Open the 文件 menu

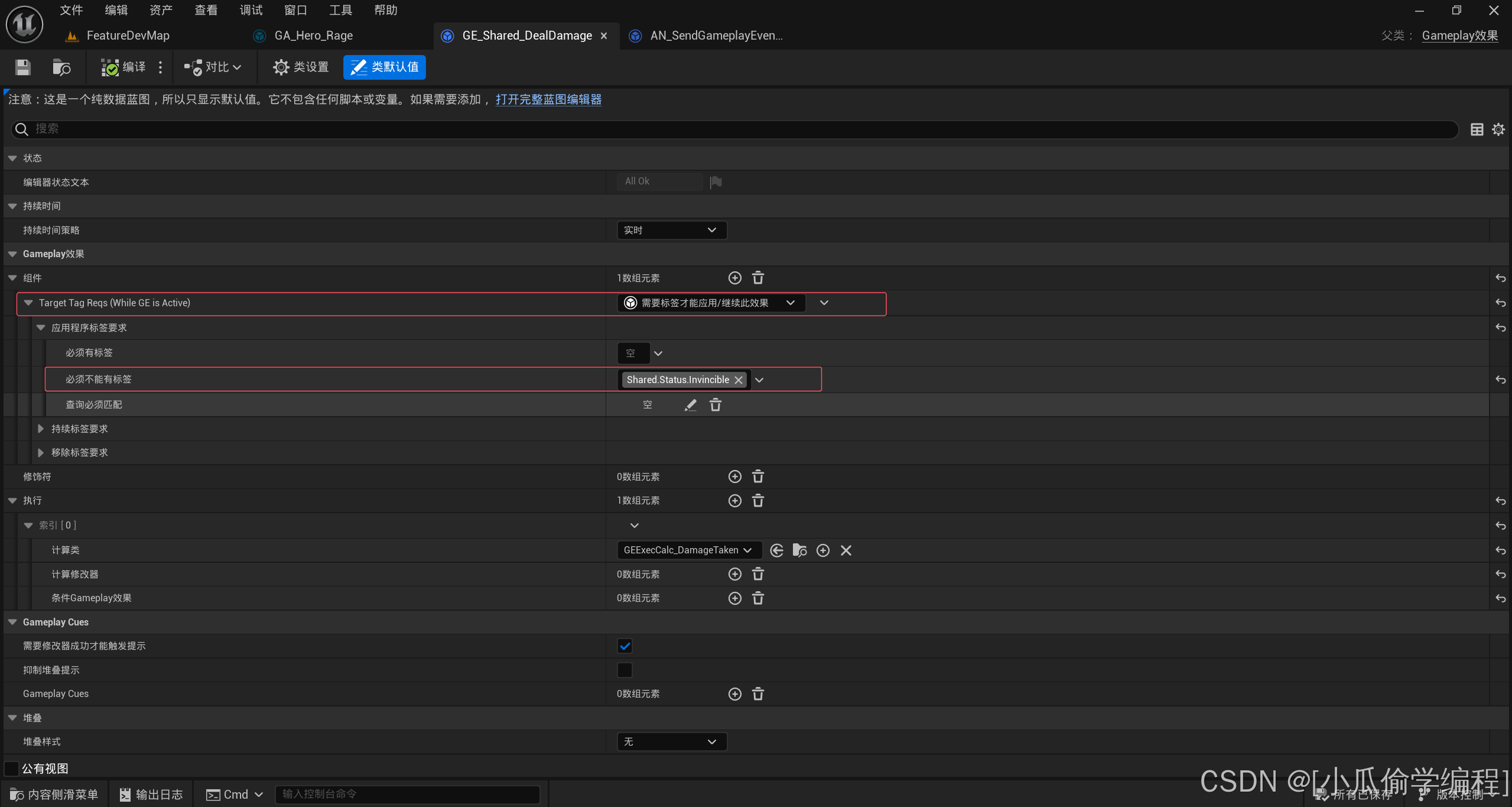click(x=71, y=10)
